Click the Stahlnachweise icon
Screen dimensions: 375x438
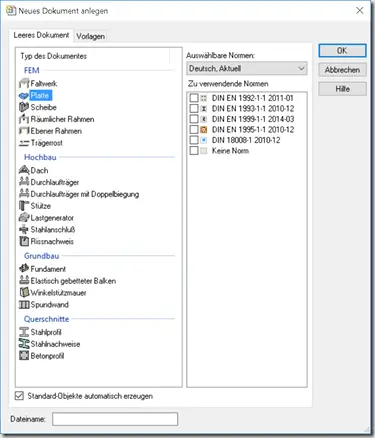pyautogui.click(x=24, y=344)
